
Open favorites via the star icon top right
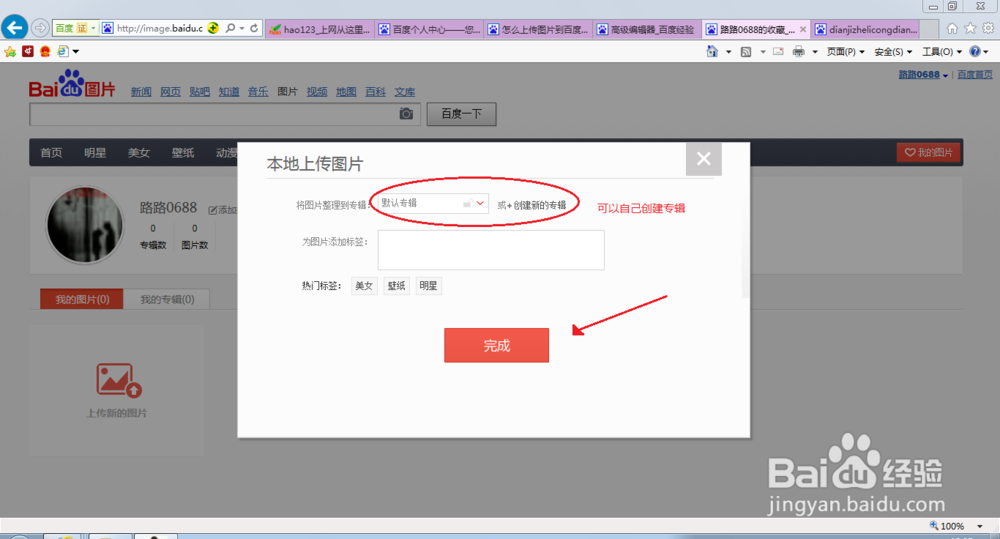click(x=970, y=28)
